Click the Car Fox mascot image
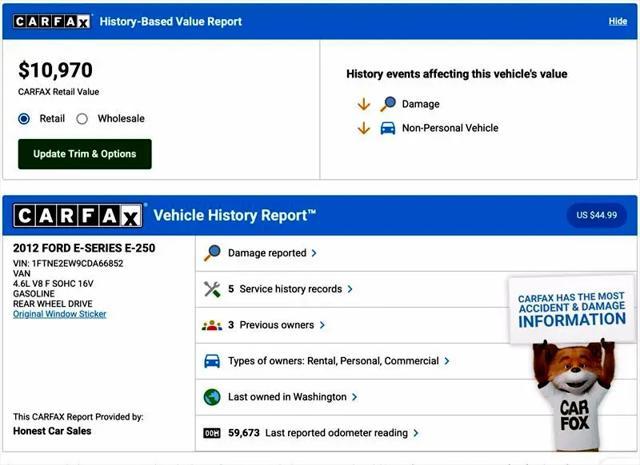640x465 pixels. [x=575, y=395]
